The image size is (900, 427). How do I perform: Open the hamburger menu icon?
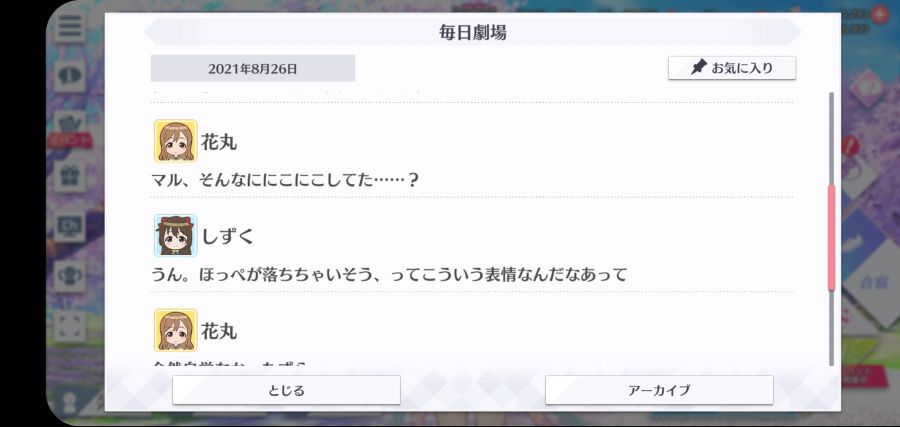coord(70,26)
